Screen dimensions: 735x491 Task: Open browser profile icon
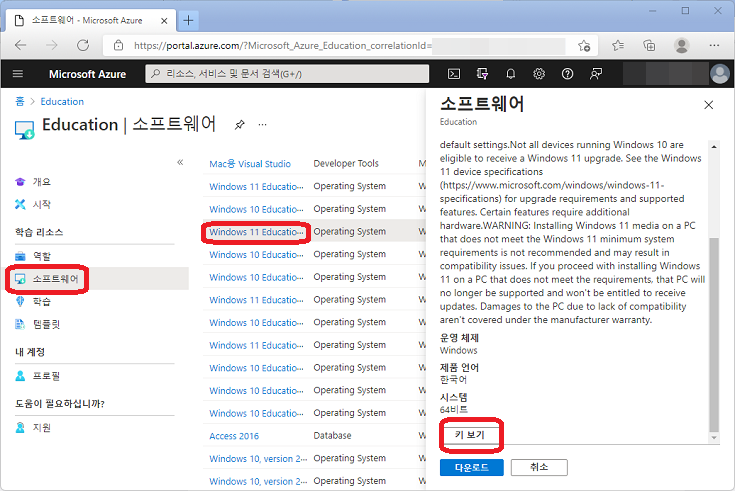(681, 45)
